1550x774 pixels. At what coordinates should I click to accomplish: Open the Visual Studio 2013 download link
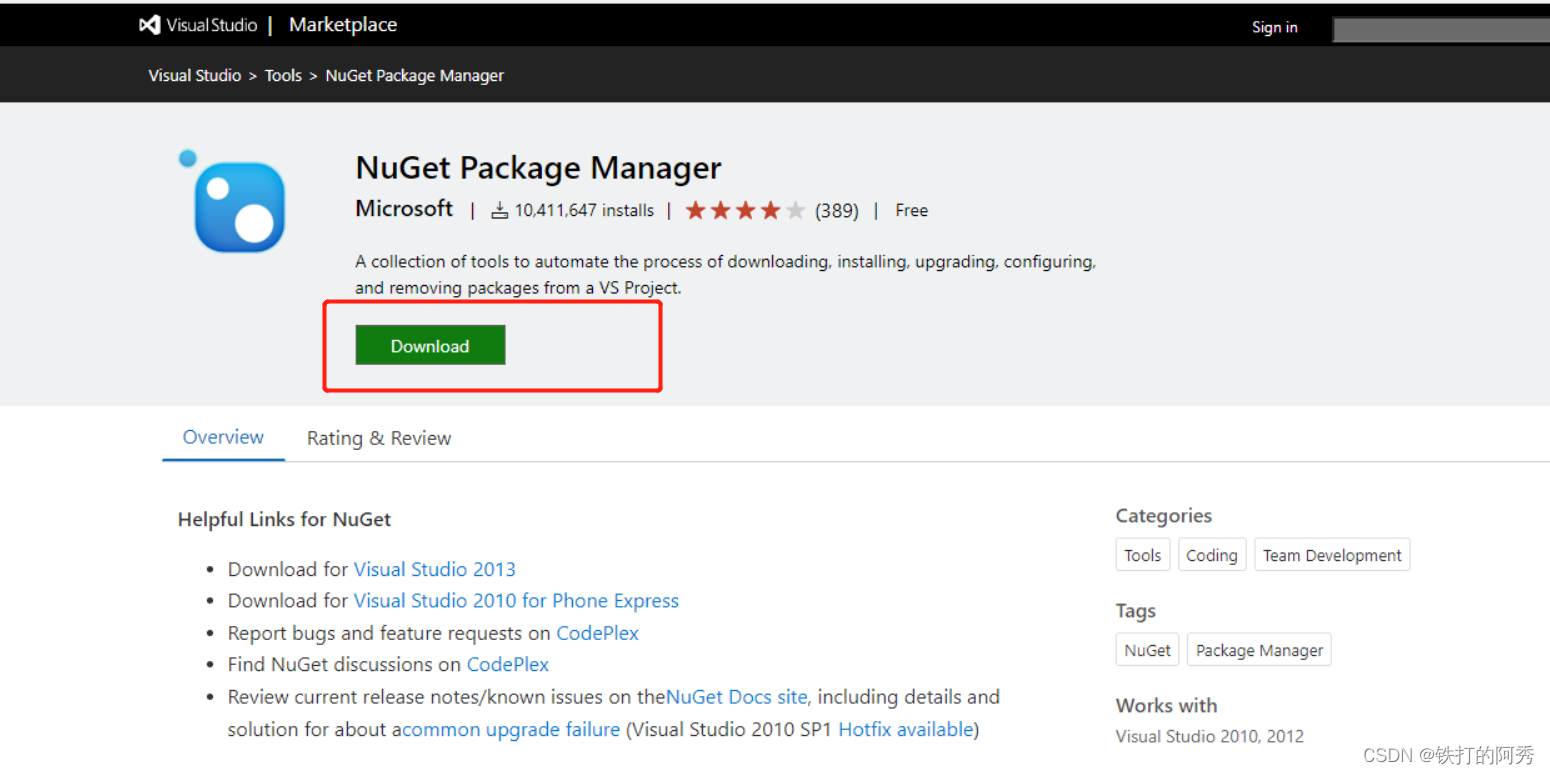[434, 568]
